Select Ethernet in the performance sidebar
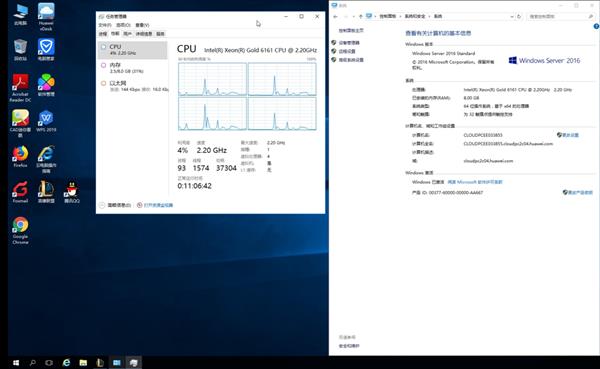 point(133,86)
